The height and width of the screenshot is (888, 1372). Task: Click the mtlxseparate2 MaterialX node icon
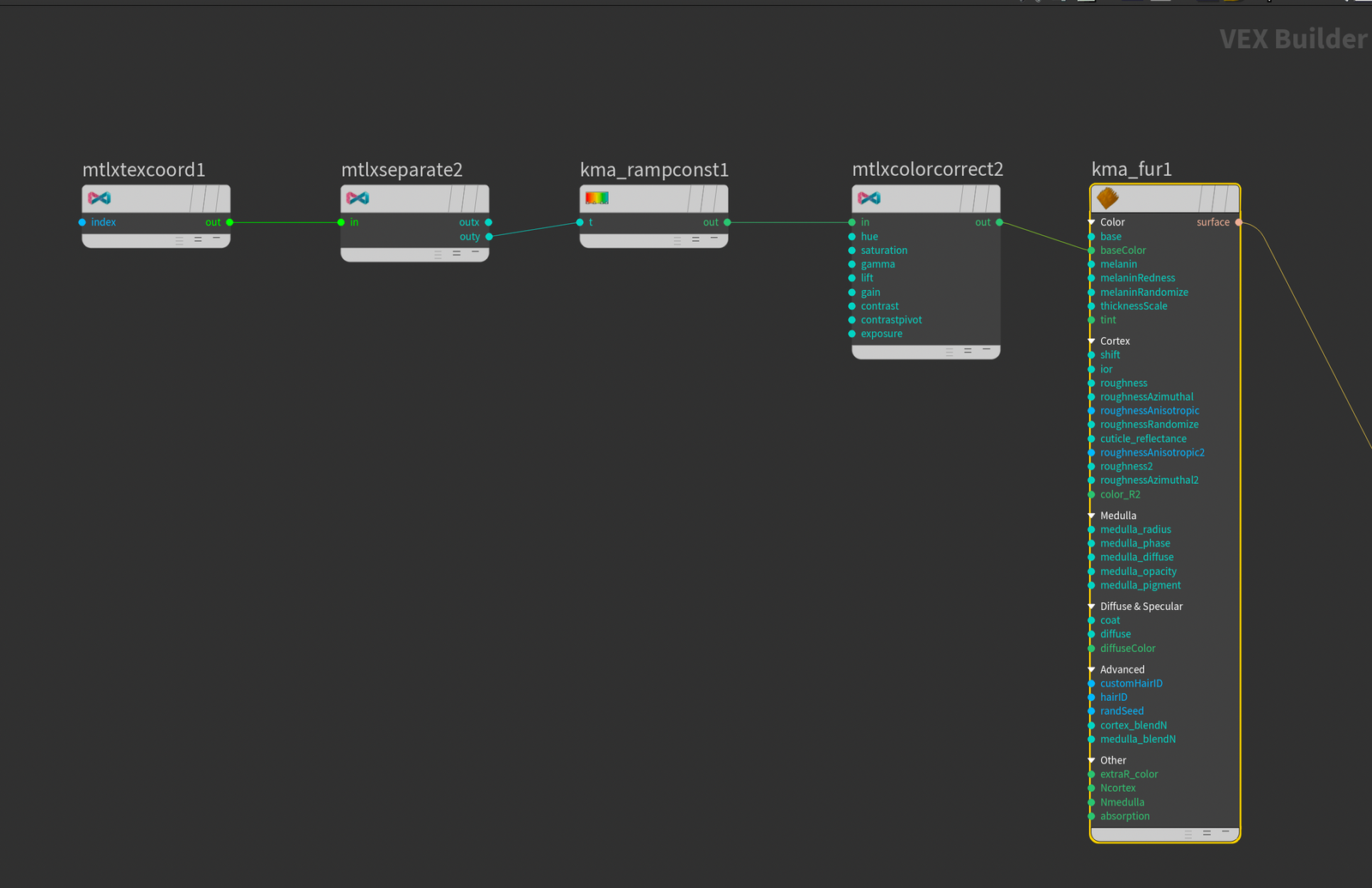click(x=358, y=198)
